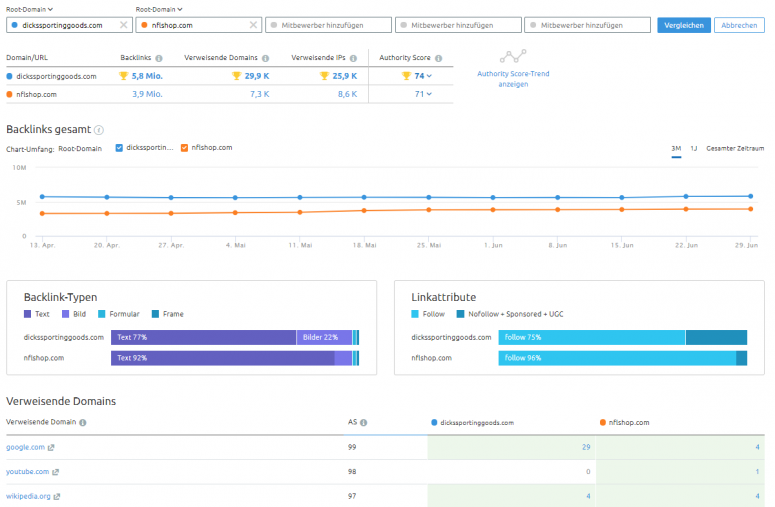This screenshot has height=507, width=775.
Task: Select the 3M time range tab
Action: click(676, 148)
